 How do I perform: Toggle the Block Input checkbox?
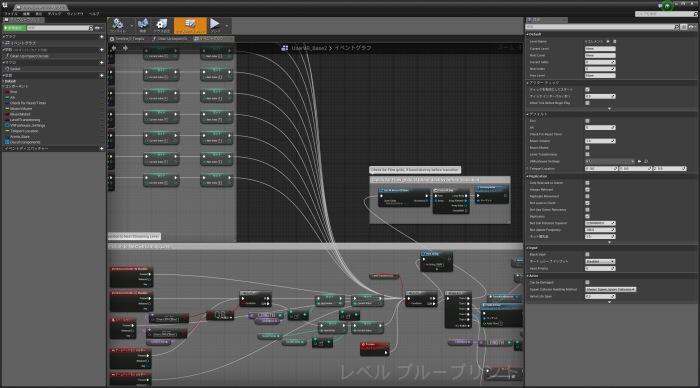pyautogui.click(x=587, y=254)
